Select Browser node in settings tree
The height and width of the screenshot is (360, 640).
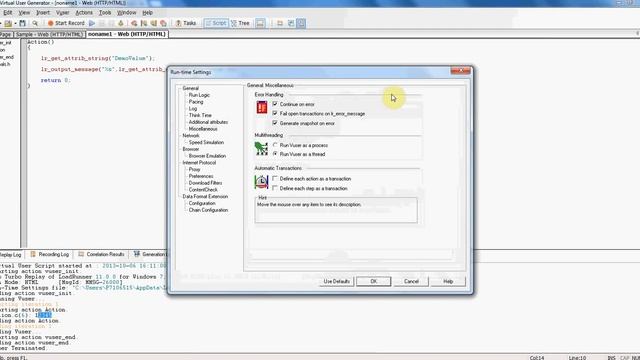[x=191, y=149]
